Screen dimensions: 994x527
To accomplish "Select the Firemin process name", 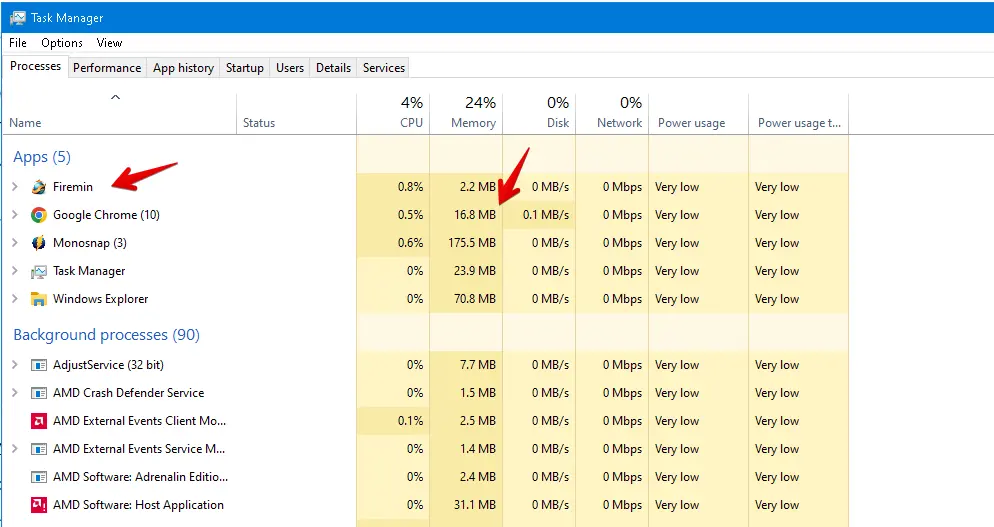I will pyautogui.click(x=73, y=187).
